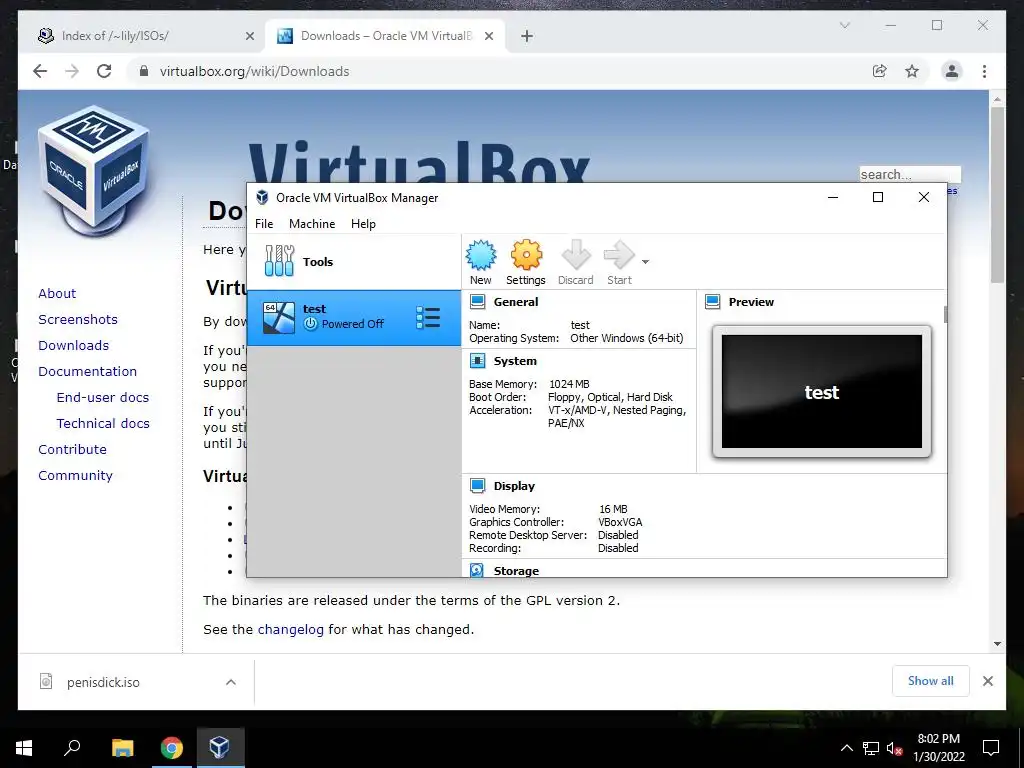The width and height of the screenshot is (1024, 768).
Task: Open the Storage section header link
Action: point(516,571)
